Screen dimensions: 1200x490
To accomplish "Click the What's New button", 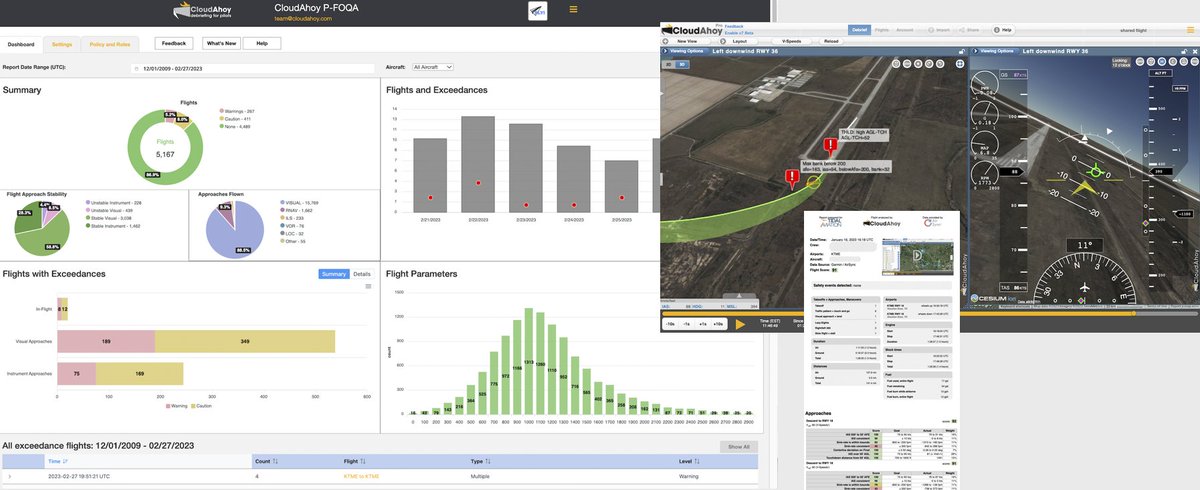I will (x=220, y=44).
